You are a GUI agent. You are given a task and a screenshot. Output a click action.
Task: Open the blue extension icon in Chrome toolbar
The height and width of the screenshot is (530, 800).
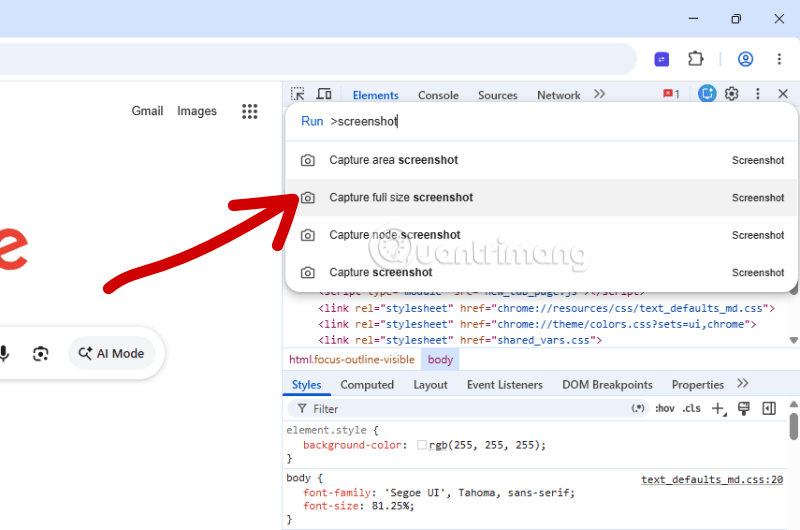coord(662,59)
